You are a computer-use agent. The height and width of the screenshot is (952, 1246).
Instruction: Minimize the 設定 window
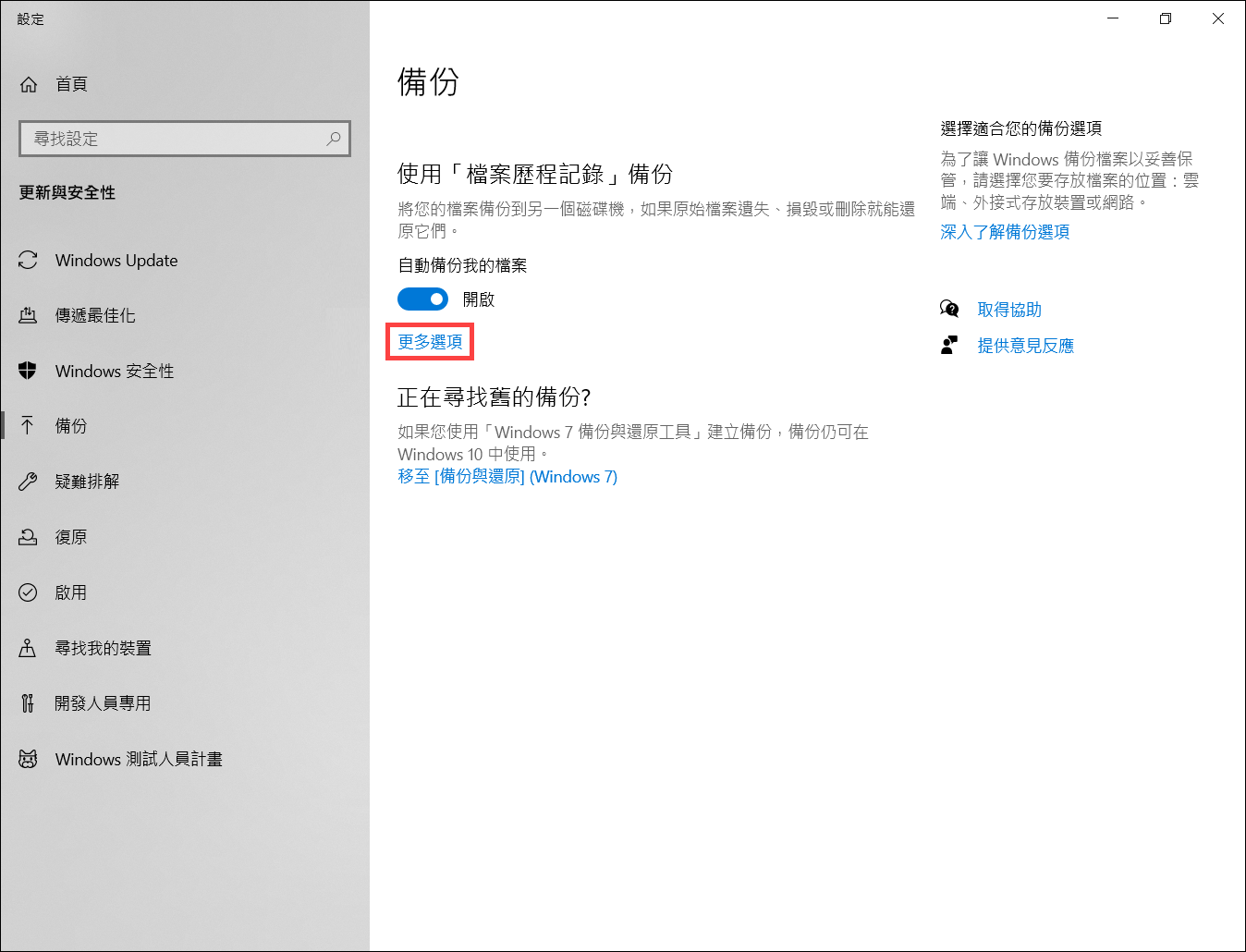click(1113, 18)
